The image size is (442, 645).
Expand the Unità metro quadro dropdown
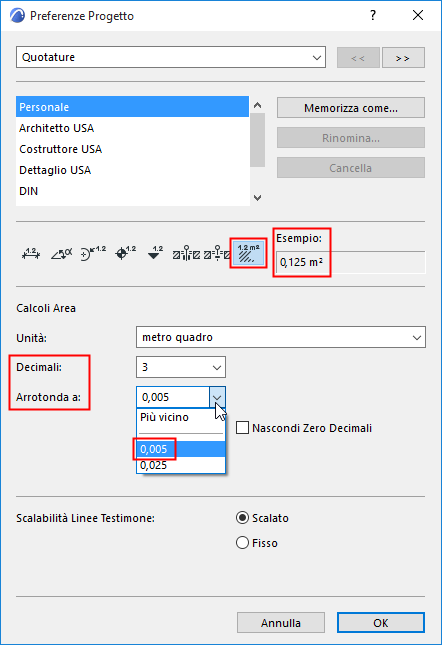281,337
